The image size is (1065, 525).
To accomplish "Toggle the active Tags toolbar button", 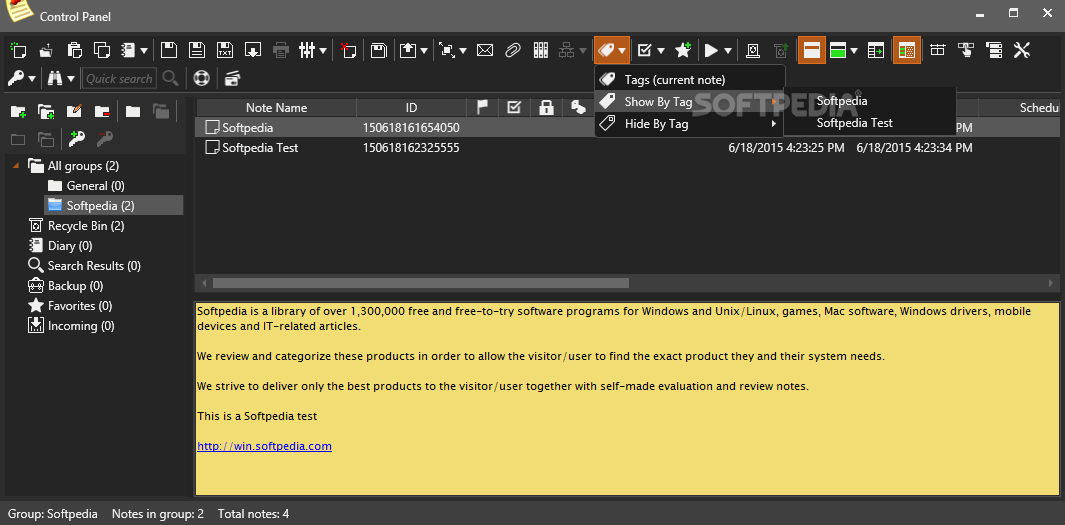I will coord(612,50).
